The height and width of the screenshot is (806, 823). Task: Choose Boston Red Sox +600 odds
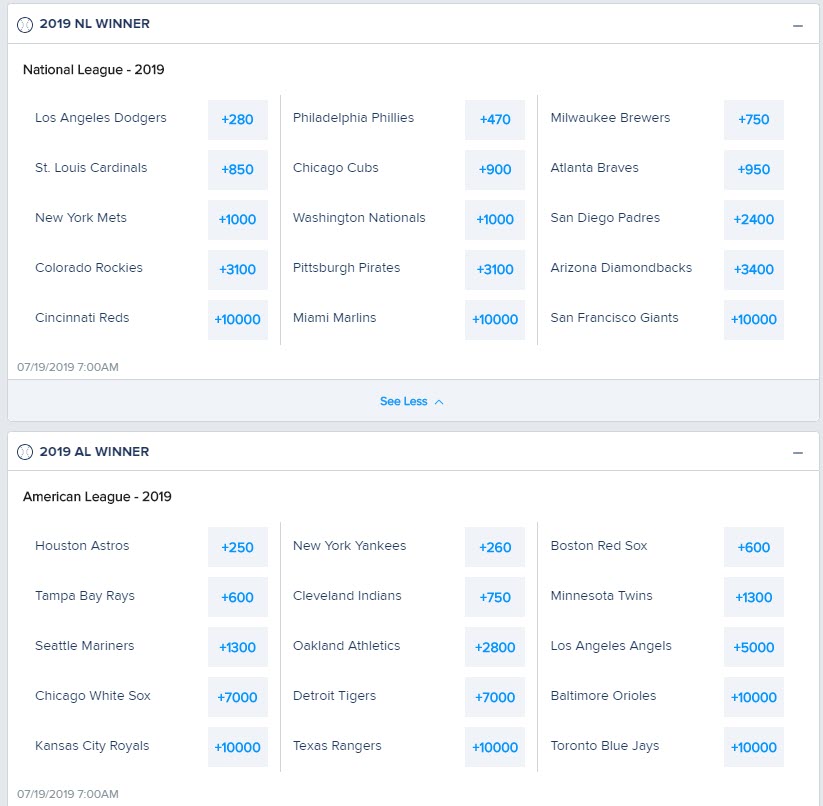coord(754,547)
